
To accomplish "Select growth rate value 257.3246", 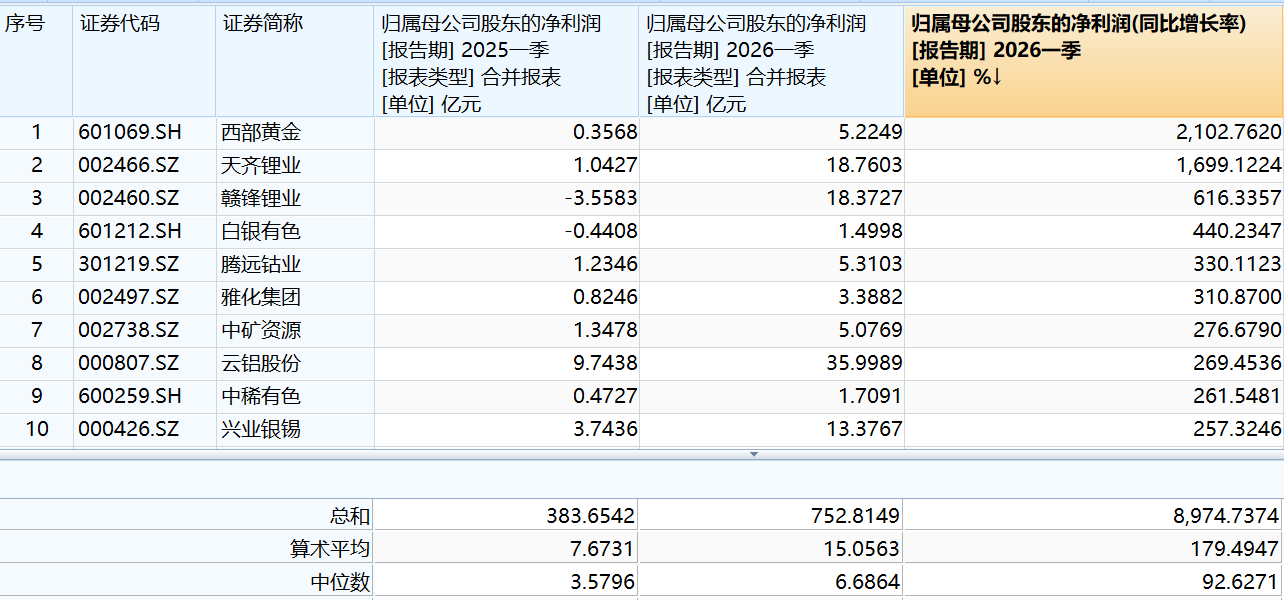I will pyautogui.click(x=1237, y=430).
